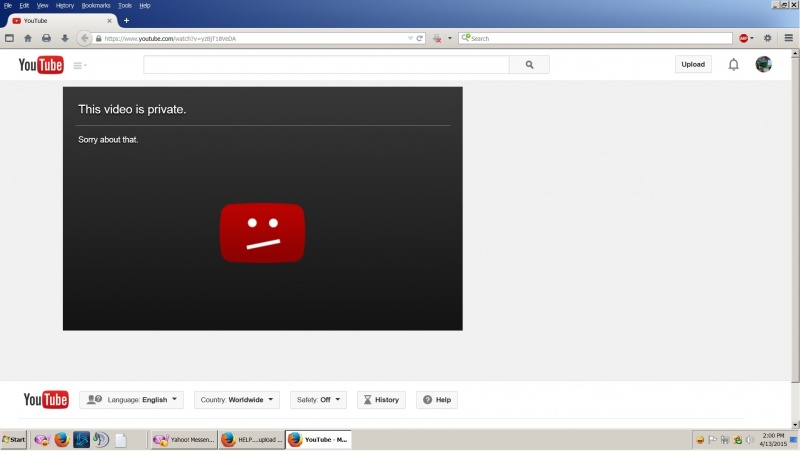800x451 pixels.
Task: Open the Edit menu
Action: [24, 6]
